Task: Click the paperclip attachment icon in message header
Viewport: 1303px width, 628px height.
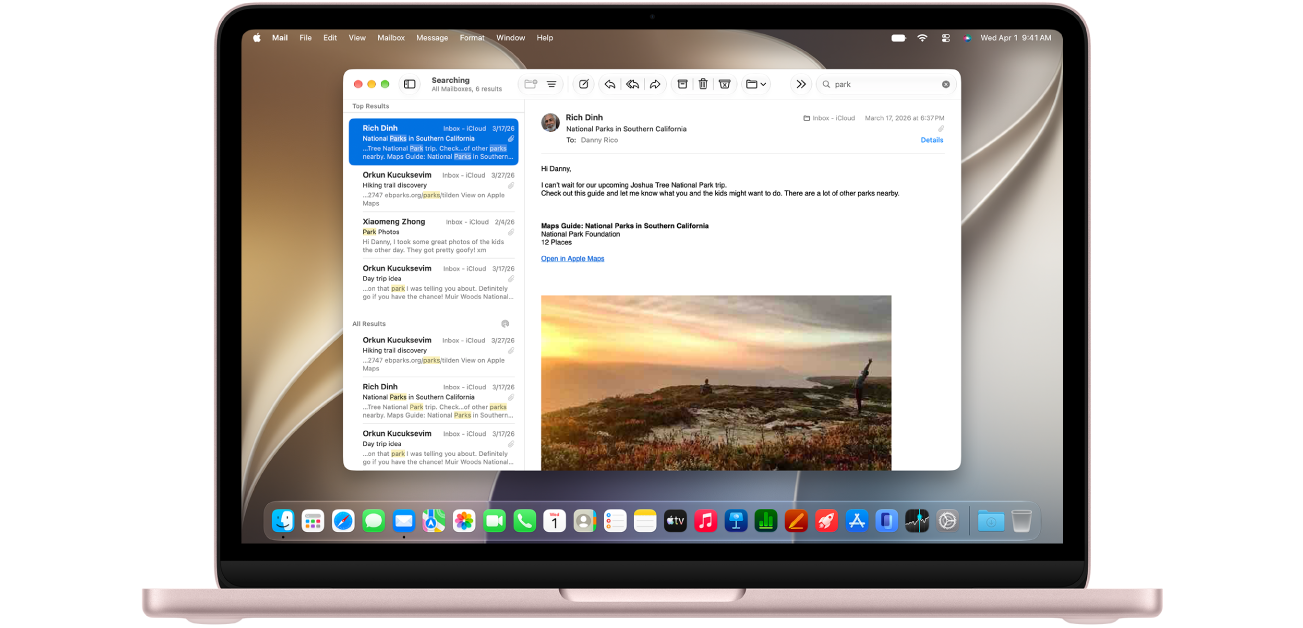Action: click(x=940, y=129)
